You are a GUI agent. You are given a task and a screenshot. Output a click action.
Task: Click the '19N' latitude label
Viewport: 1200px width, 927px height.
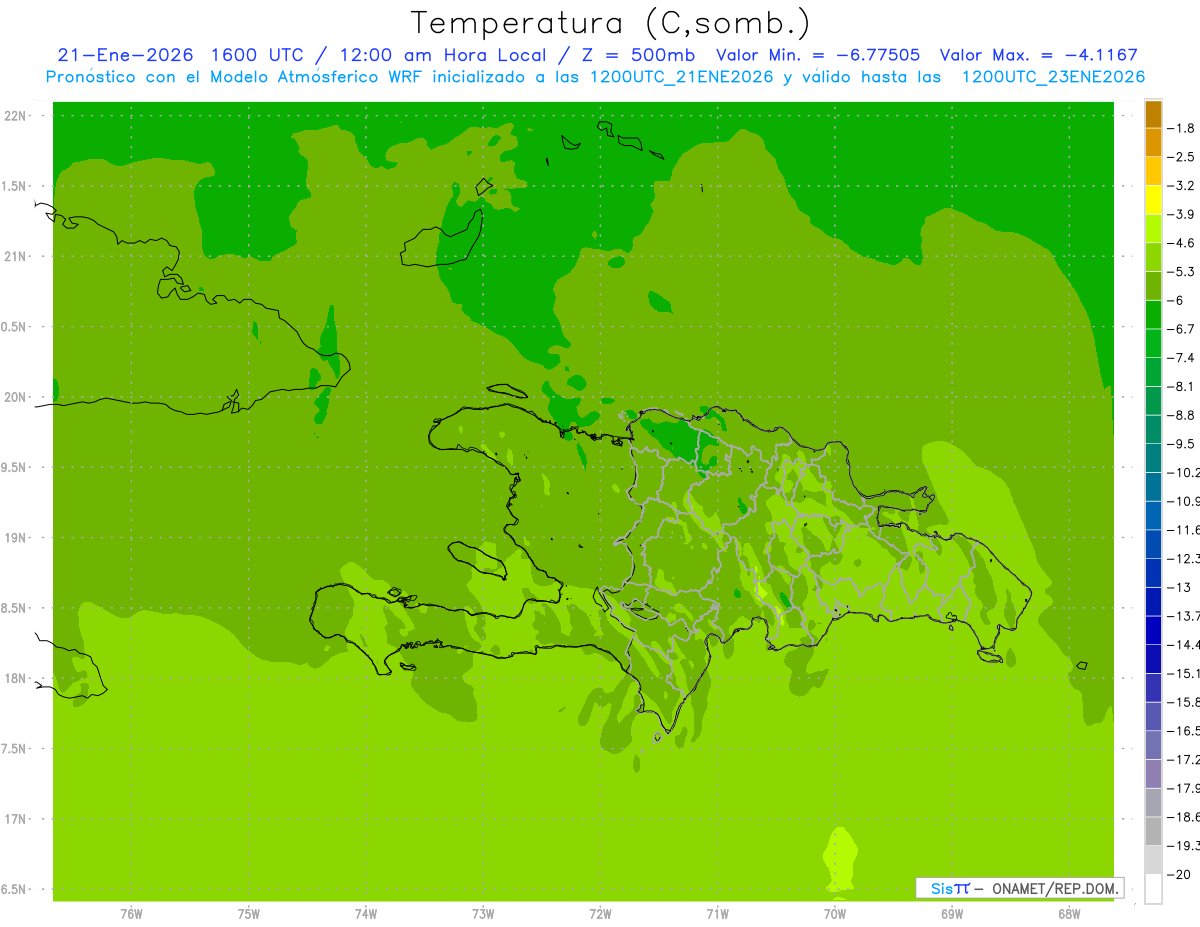(x=14, y=538)
